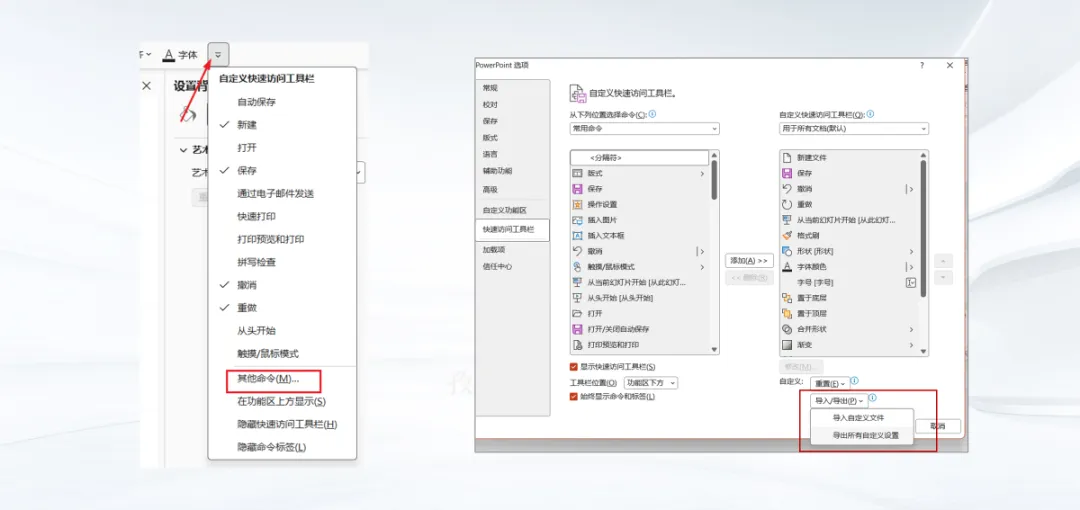The image size is (1080, 510).
Task: Open the 重置 dropdown button
Action: 829,383
